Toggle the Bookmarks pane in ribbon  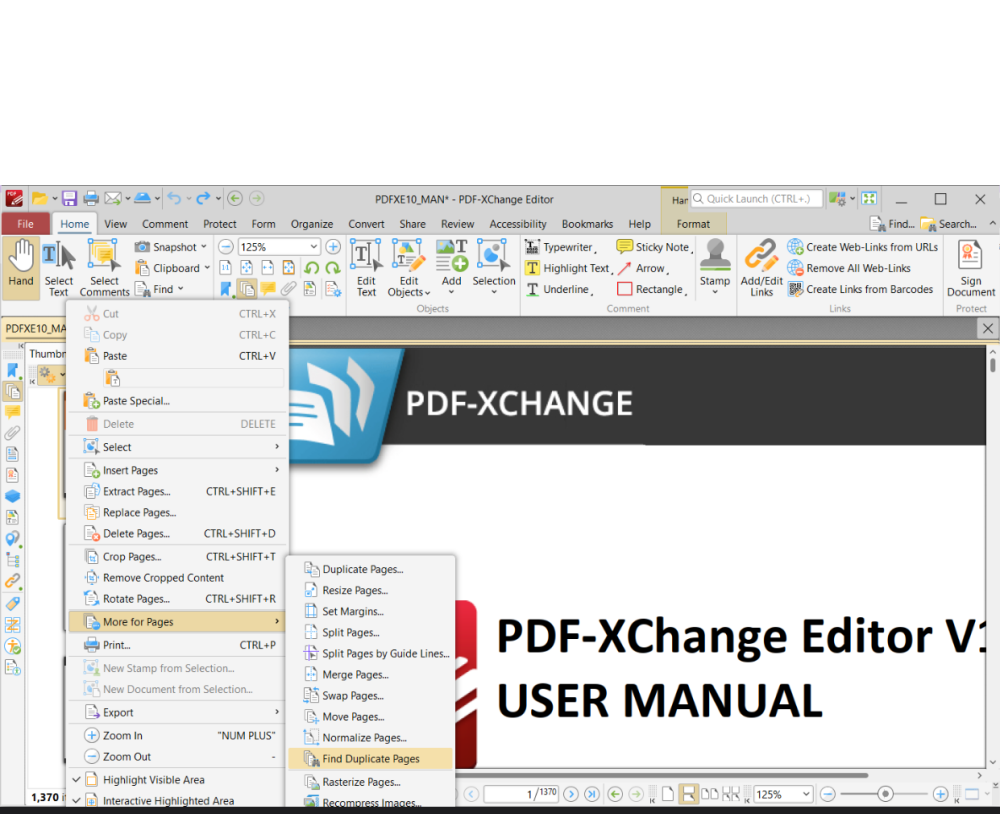pyautogui.click(x=226, y=289)
